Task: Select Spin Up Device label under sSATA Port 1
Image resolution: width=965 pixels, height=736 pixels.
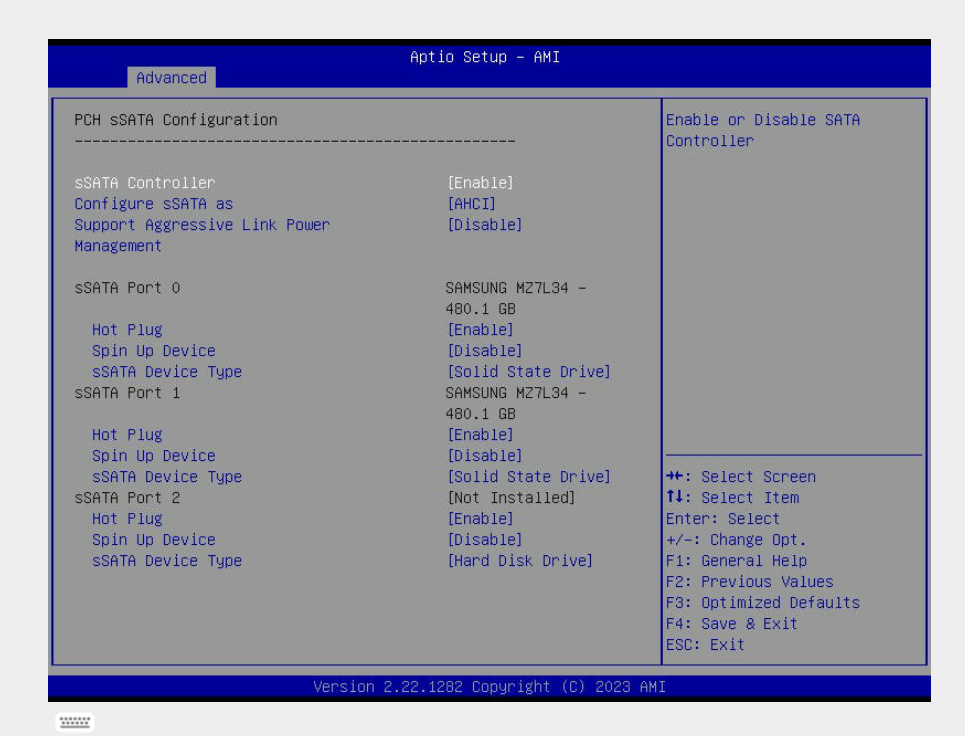Action: pyautogui.click(x=154, y=456)
